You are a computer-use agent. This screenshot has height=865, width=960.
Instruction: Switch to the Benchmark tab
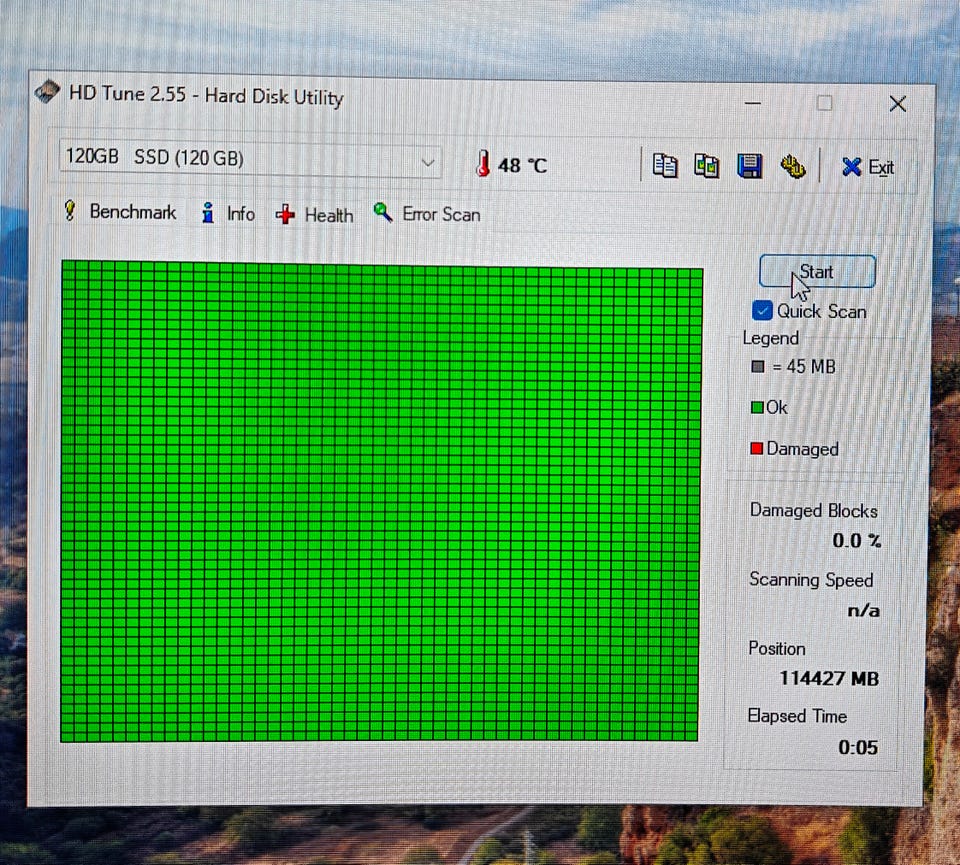[x=121, y=212]
